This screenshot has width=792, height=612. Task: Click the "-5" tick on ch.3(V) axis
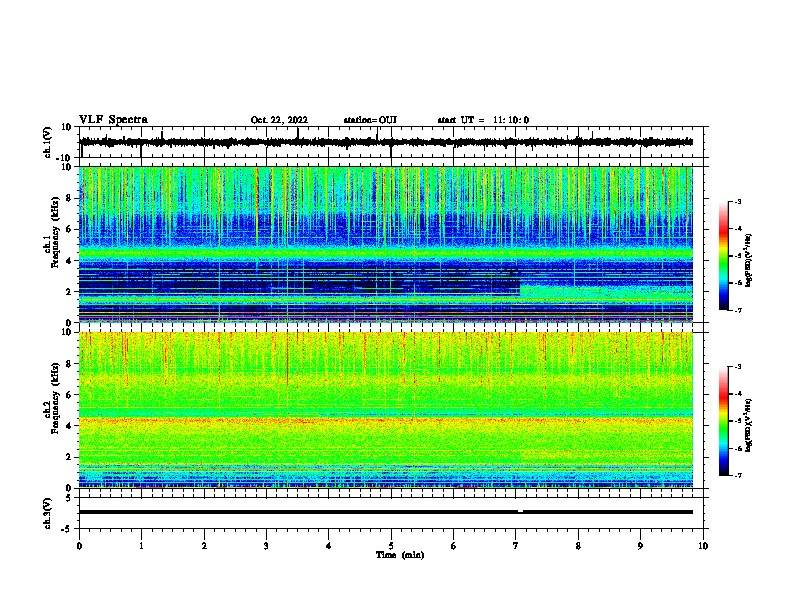[x=67, y=529]
